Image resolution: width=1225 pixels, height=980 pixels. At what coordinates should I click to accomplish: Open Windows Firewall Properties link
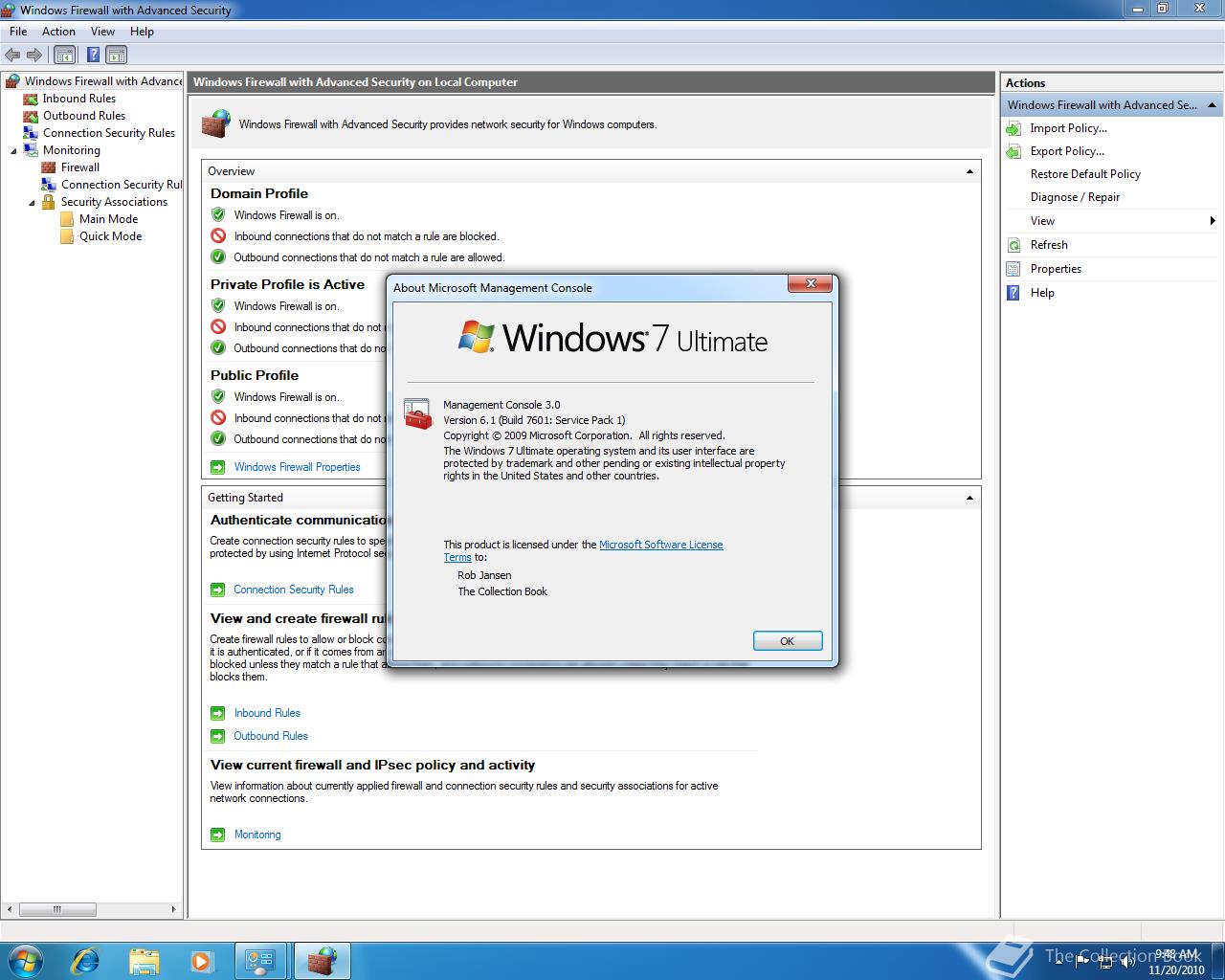pos(297,467)
